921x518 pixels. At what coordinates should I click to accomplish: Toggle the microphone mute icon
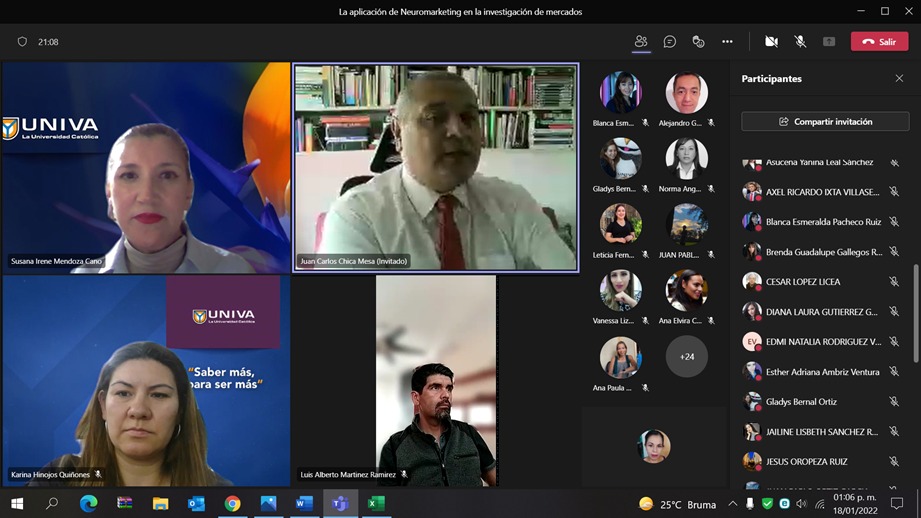pyautogui.click(x=800, y=42)
